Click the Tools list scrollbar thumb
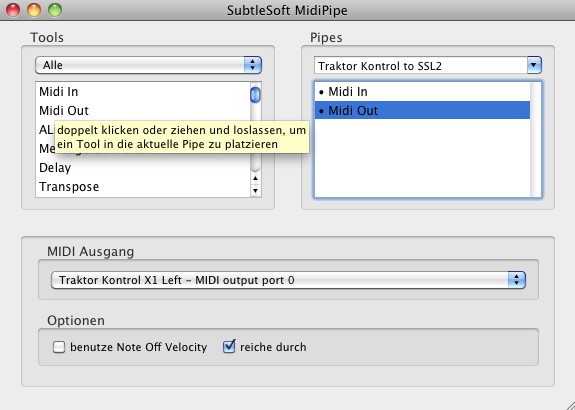The width and height of the screenshot is (575, 410). click(x=255, y=95)
